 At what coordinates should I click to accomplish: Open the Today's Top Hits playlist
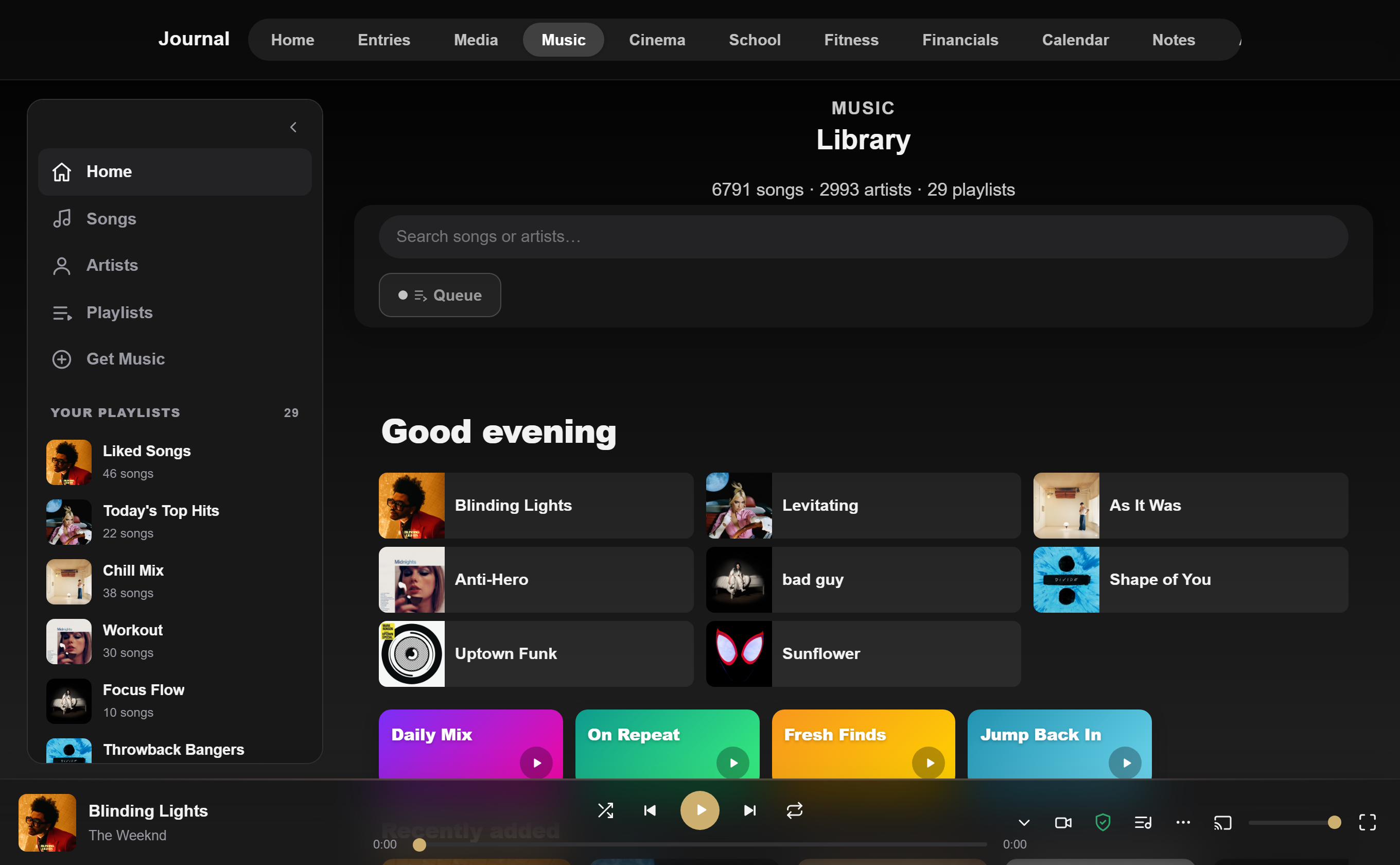(x=175, y=522)
